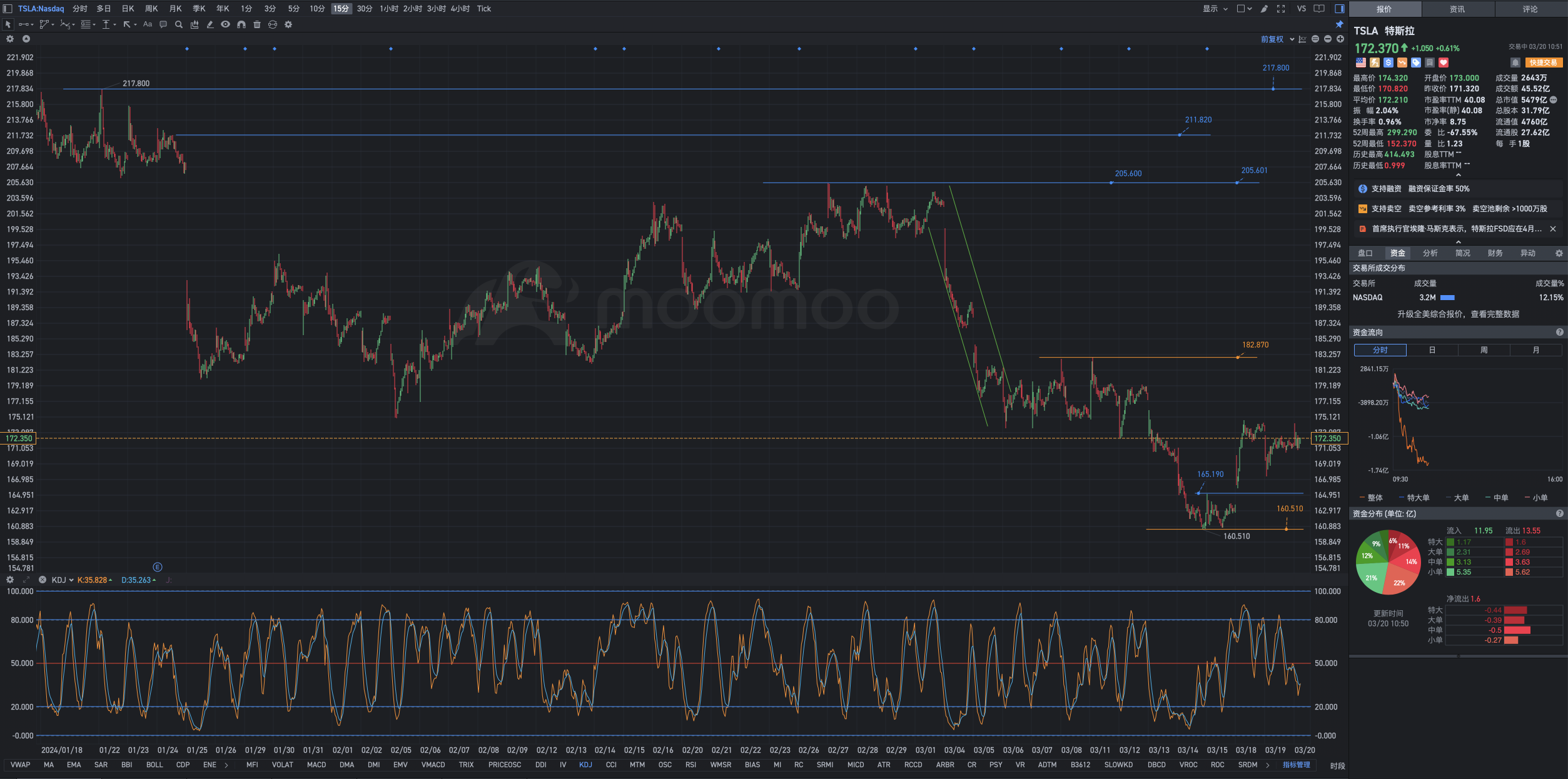
Task: Toggle the magnet snap mode
Action: click(x=241, y=24)
